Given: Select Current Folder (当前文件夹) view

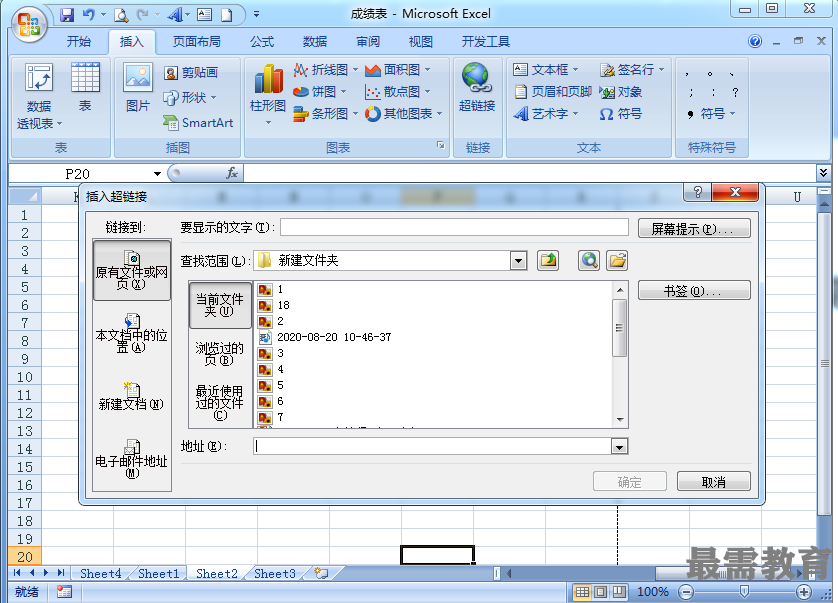Looking at the screenshot, I should [220, 305].
